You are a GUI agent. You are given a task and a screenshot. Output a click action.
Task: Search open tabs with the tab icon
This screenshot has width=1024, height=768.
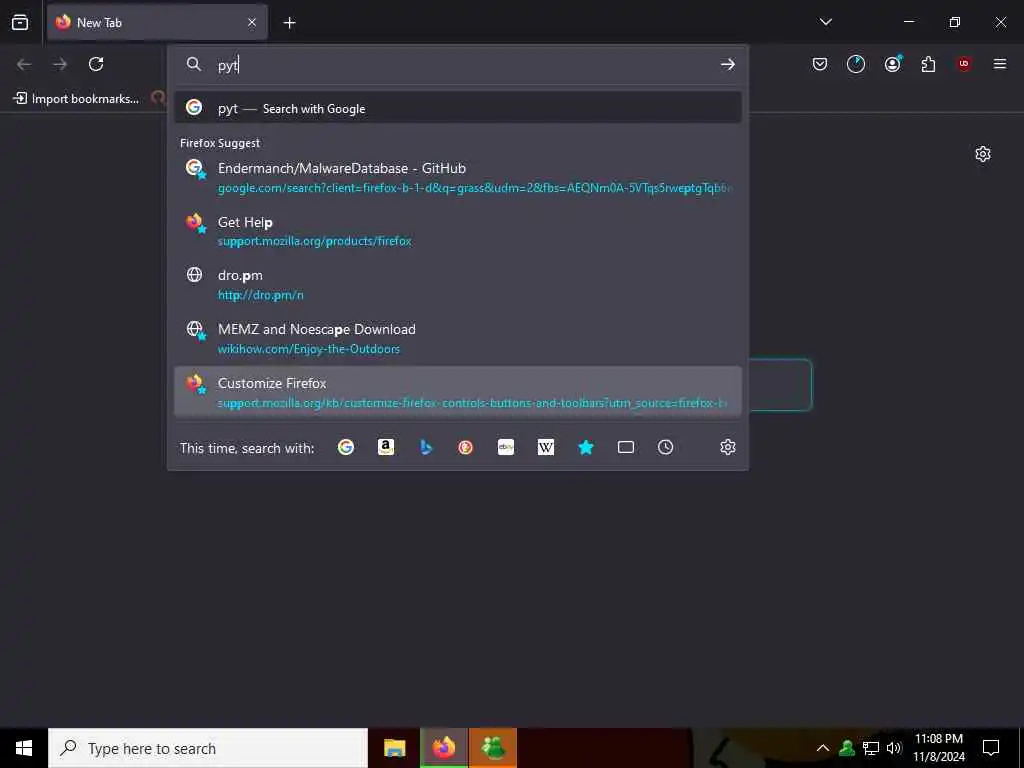coord(626,447)
